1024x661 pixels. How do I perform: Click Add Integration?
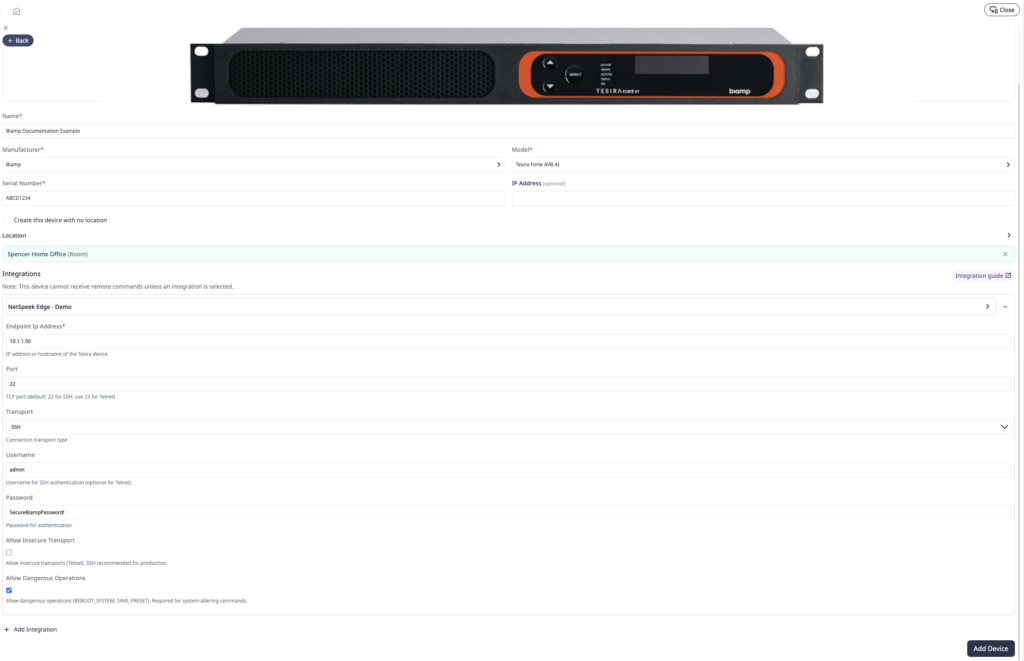[x=31, y=630]
